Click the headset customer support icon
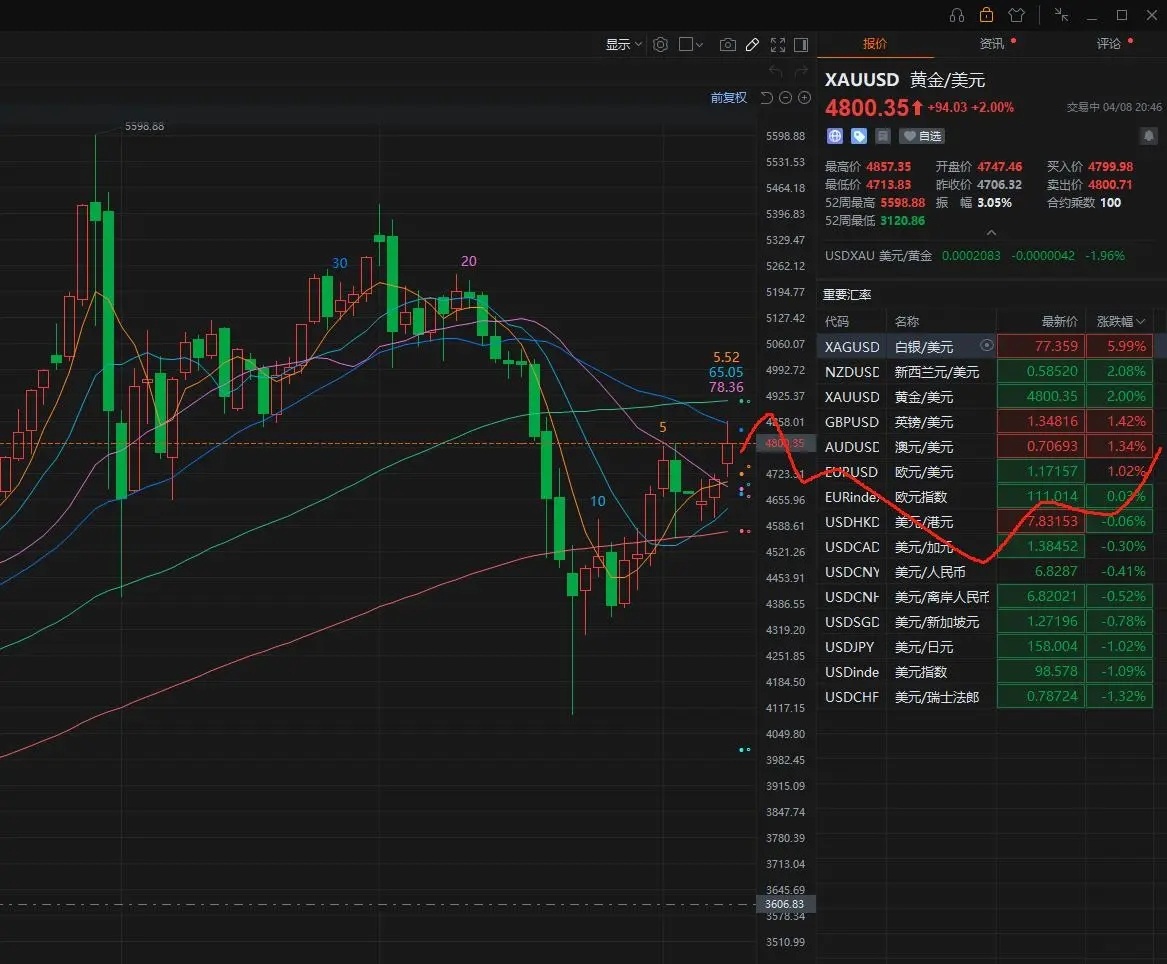Image resolution: width=1167 pixels, height=964 pixels. pyautogui.click(x=957, y=15)
